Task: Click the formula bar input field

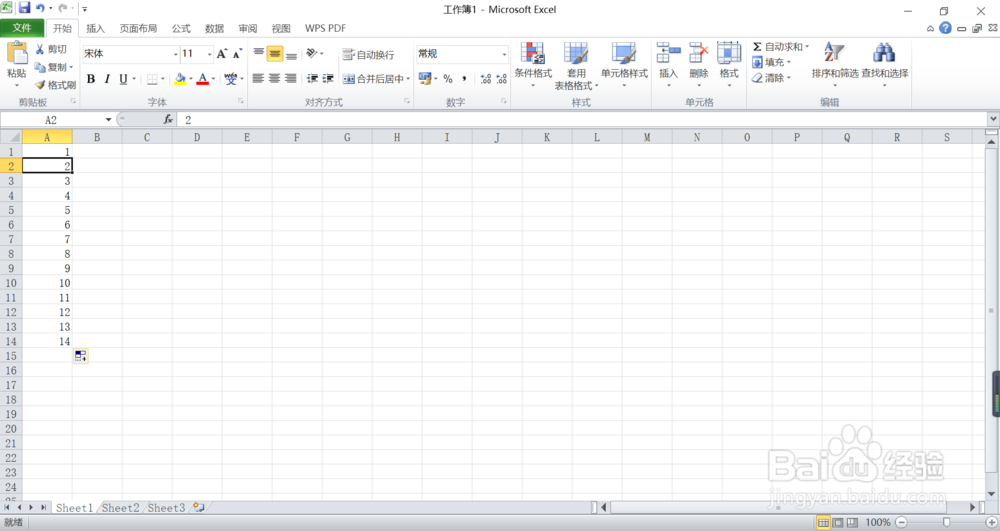Action: pos(582,119)
